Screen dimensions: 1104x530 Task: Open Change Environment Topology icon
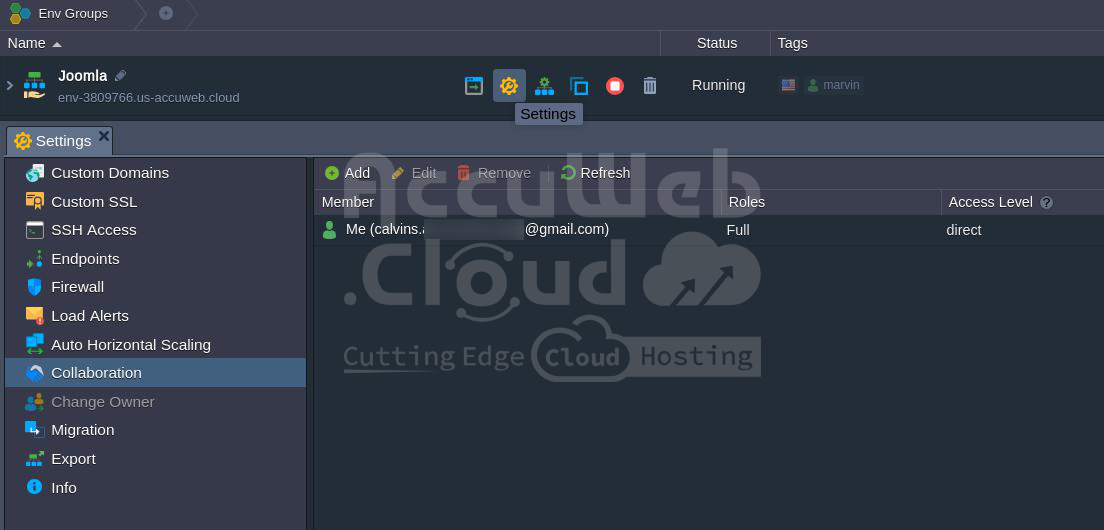[x=544, y=86]
